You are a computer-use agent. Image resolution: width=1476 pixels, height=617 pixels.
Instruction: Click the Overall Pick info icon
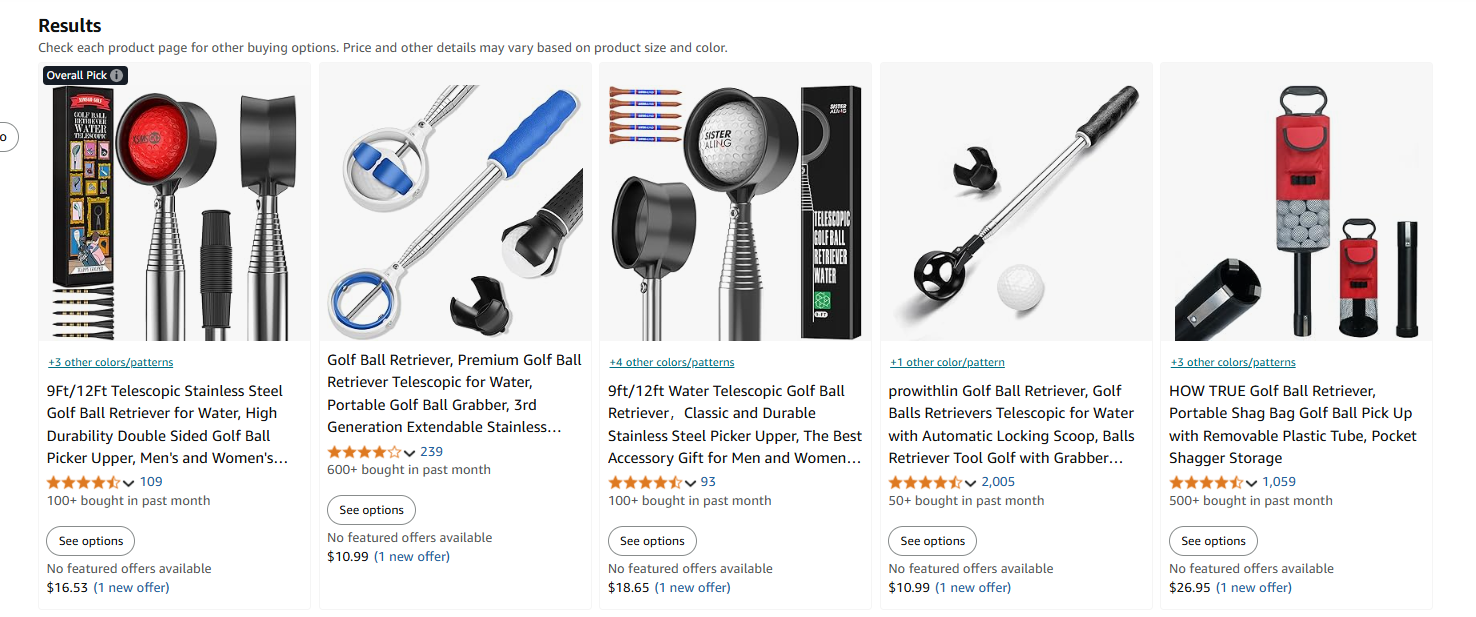pyautogui.click(x=117, y=75)
